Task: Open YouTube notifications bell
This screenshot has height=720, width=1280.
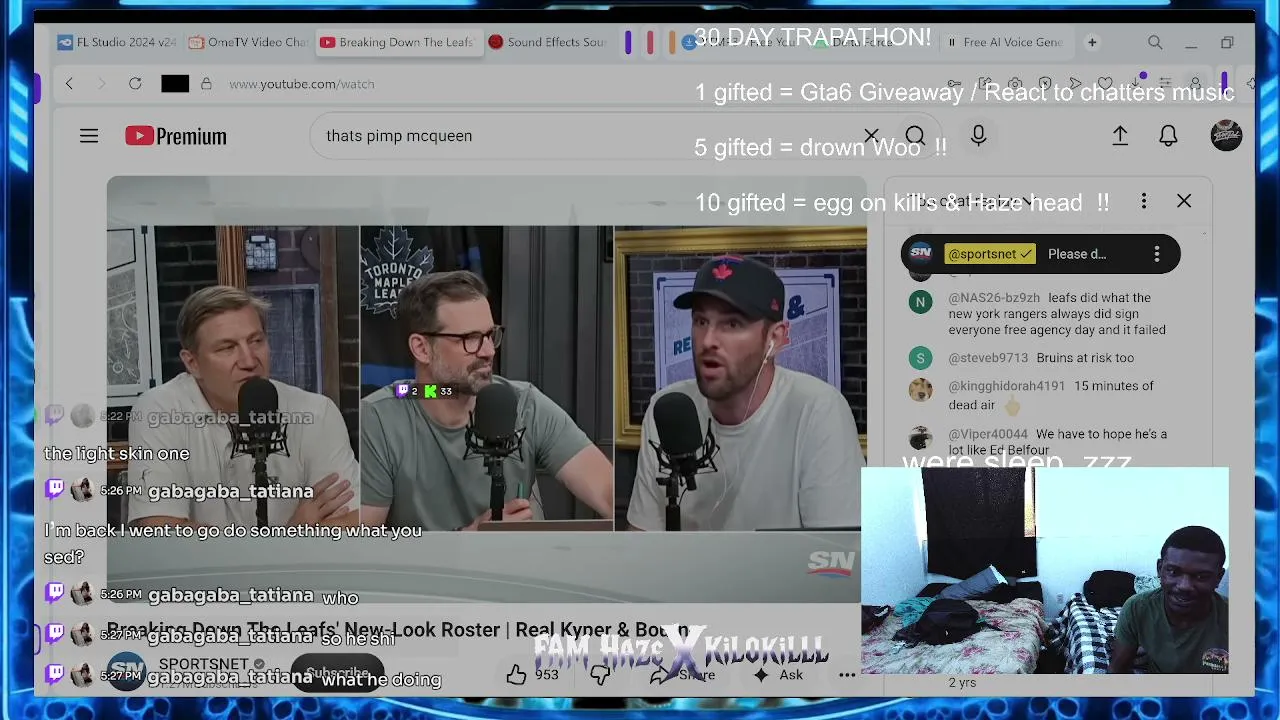Action: click(1168, 136)
